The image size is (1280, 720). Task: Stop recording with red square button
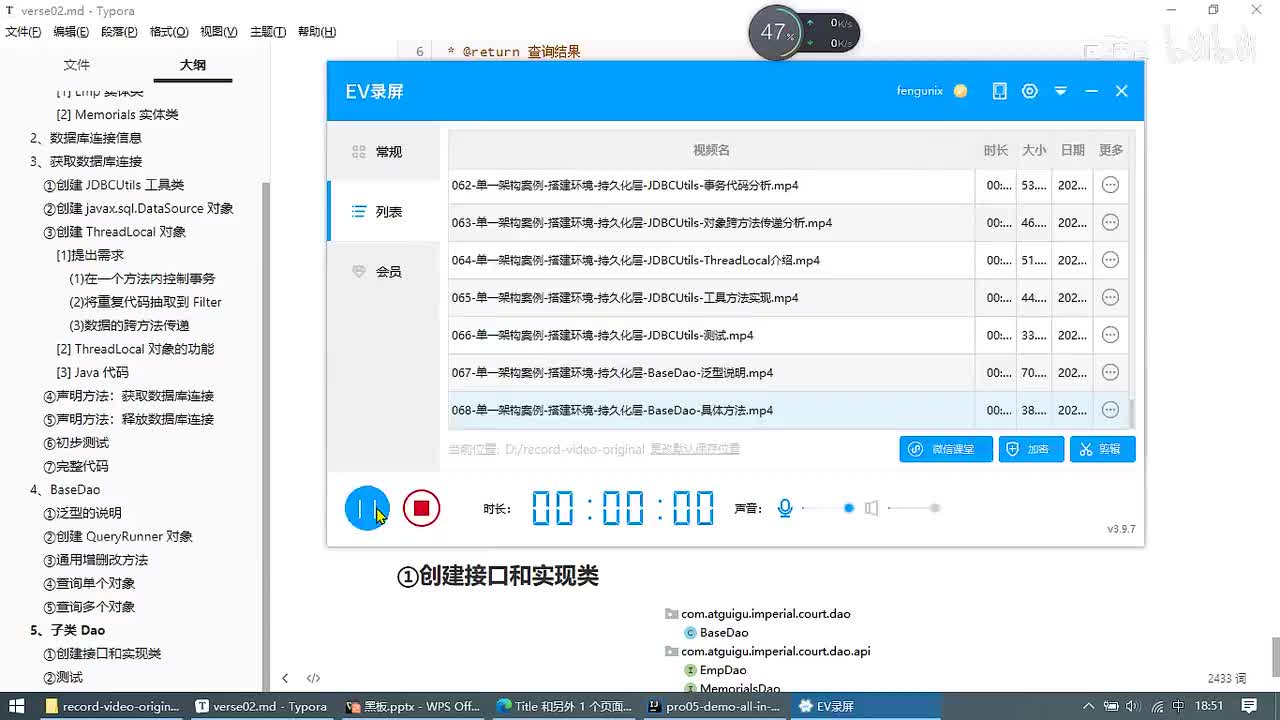click(x=421, y=508)
